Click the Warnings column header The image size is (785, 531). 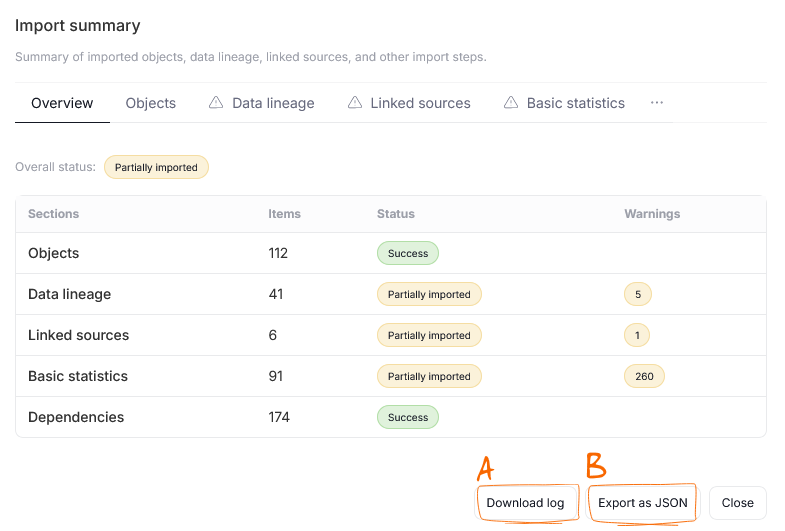click(652, 214)
